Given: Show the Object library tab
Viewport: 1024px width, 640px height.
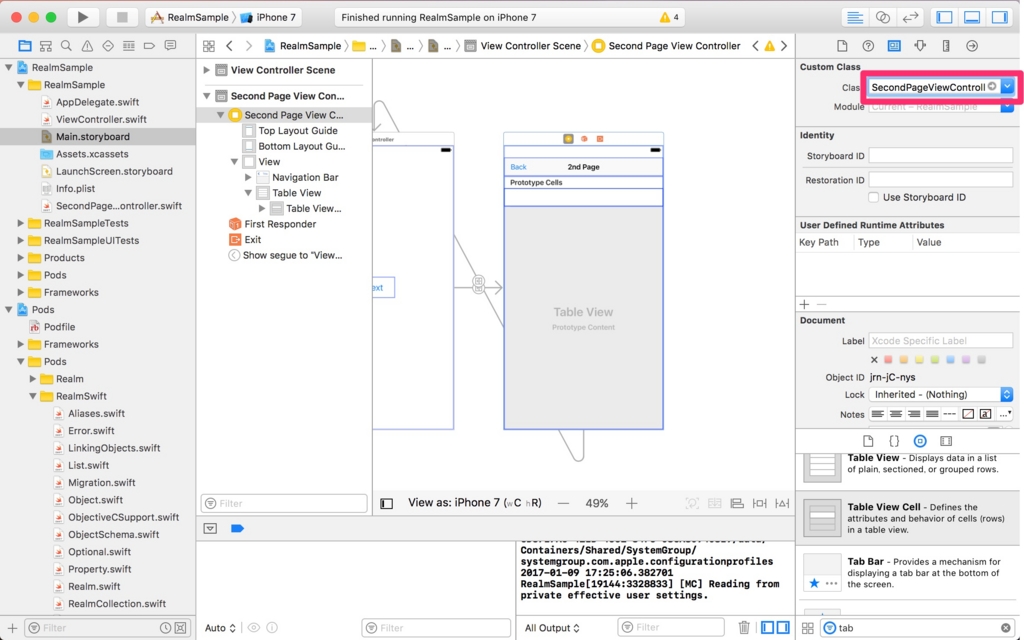Looking at the screenshot, I should coord(920,441).
